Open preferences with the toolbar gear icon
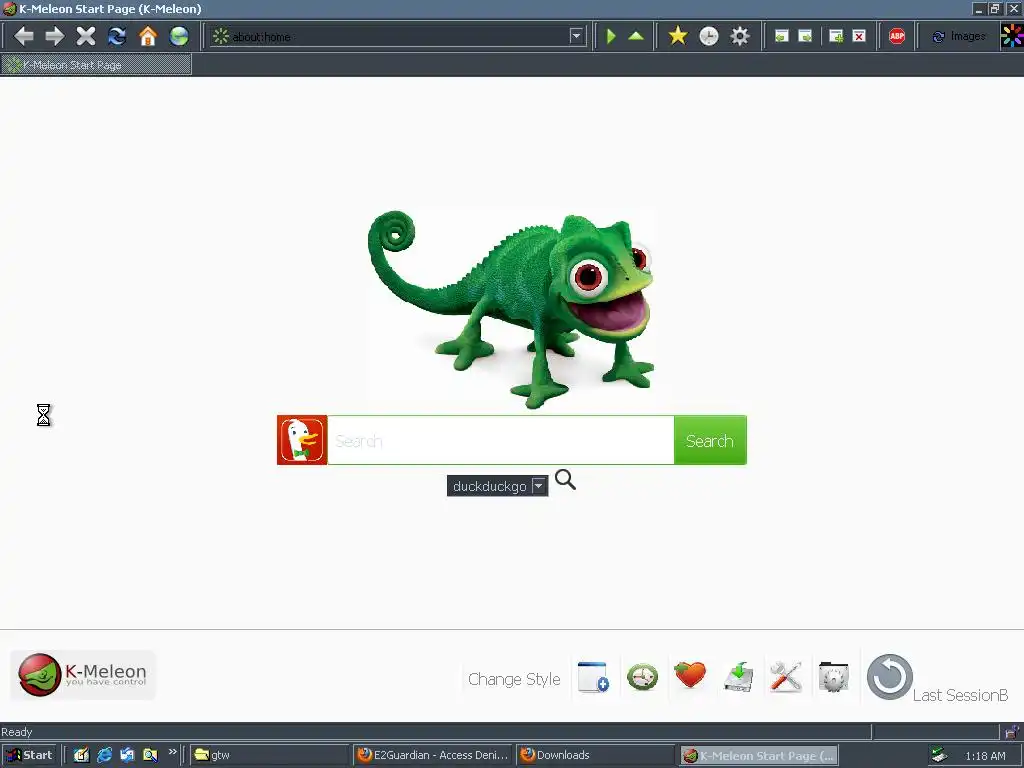 coord(740,36)
